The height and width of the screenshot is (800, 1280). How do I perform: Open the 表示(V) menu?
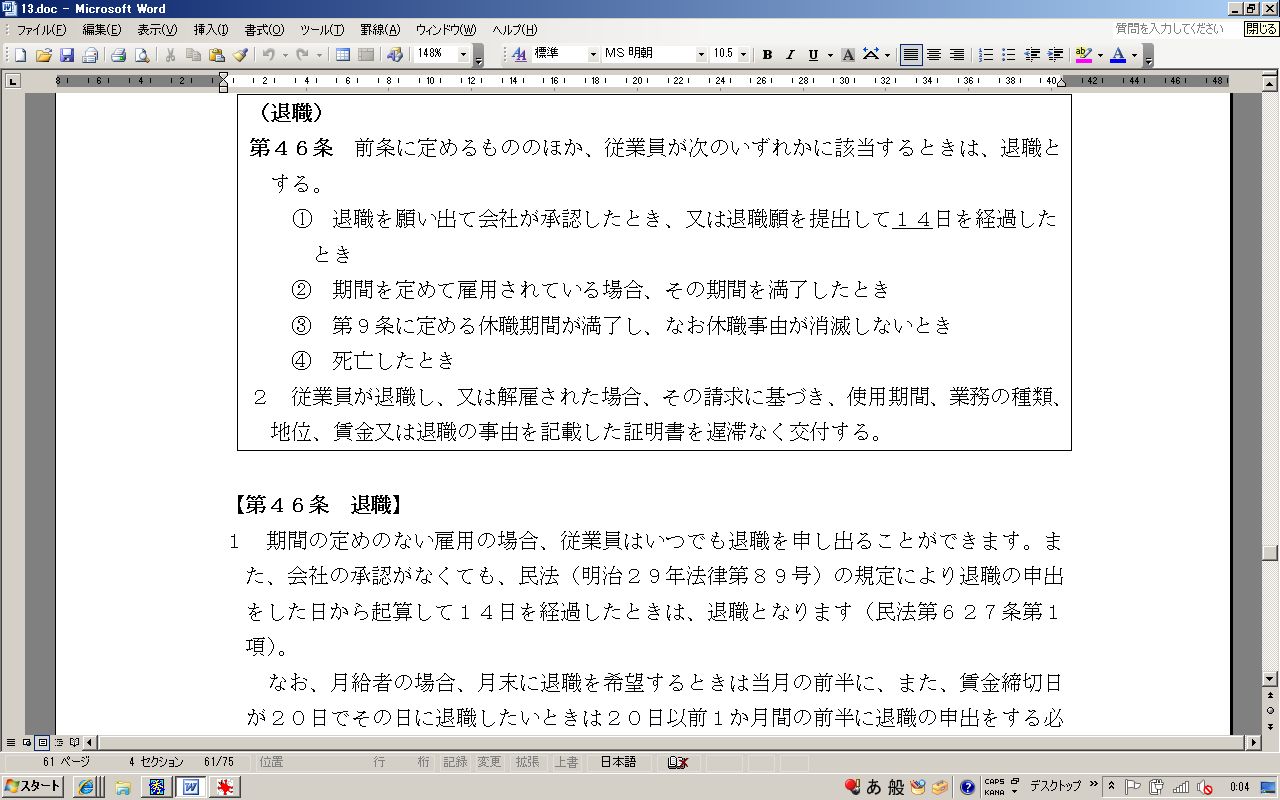tap(157, 30)
